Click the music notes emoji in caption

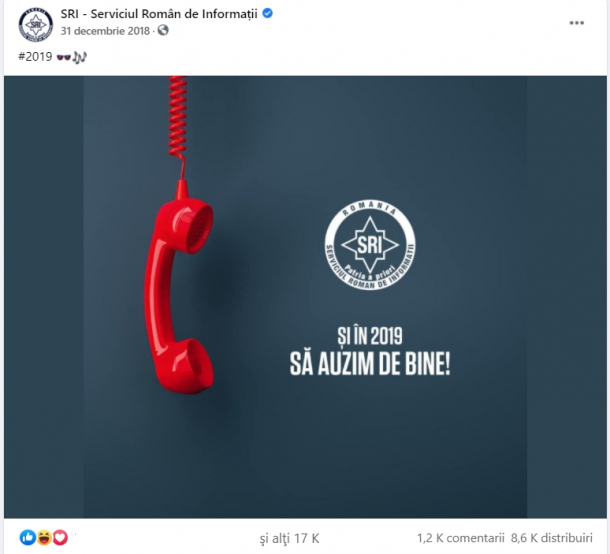(79, 57)
